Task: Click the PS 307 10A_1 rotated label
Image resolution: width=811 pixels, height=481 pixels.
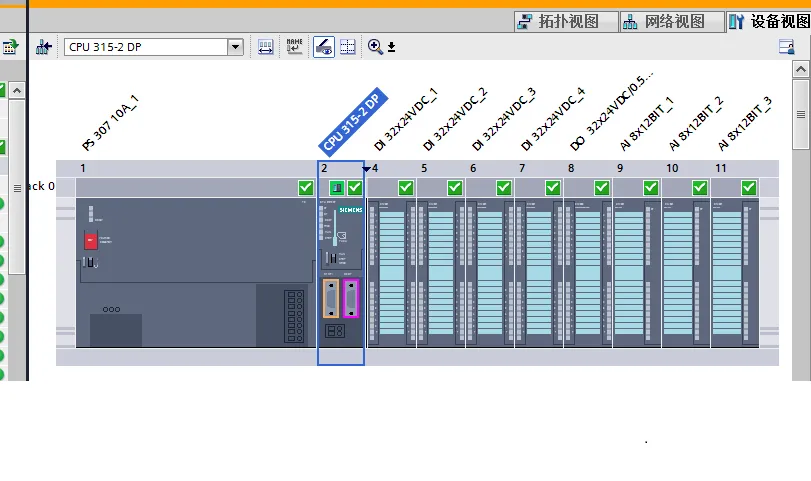Action: [x=110, y=123]
